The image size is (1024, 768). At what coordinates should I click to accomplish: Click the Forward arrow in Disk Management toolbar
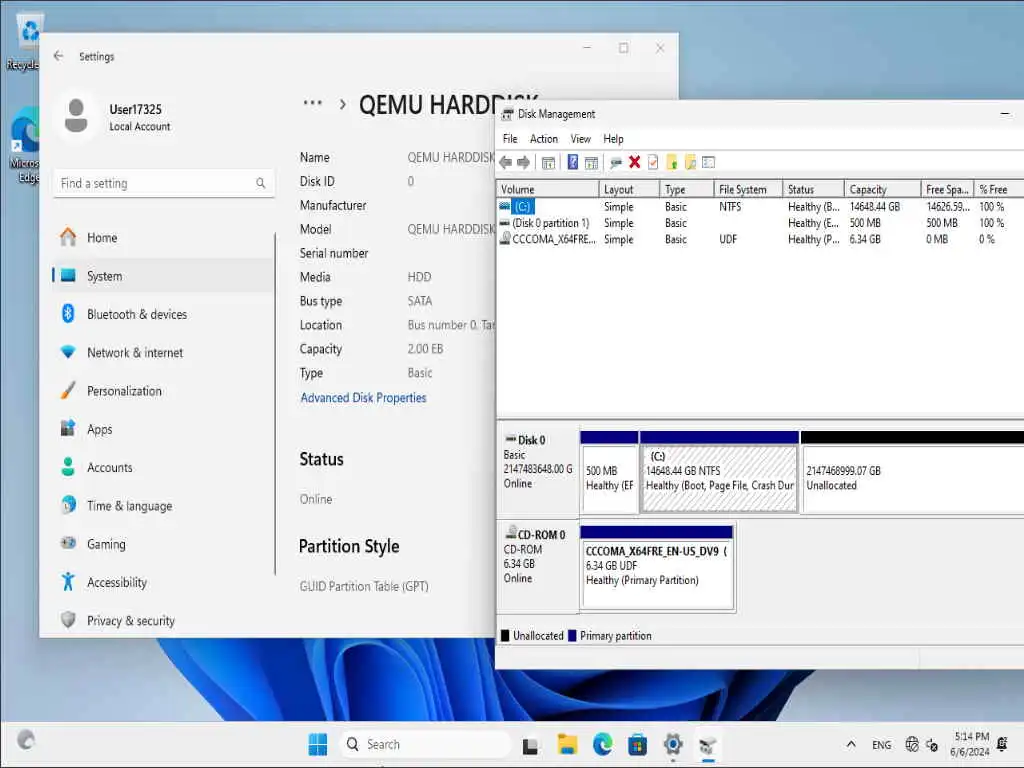(x=523, y=163)
